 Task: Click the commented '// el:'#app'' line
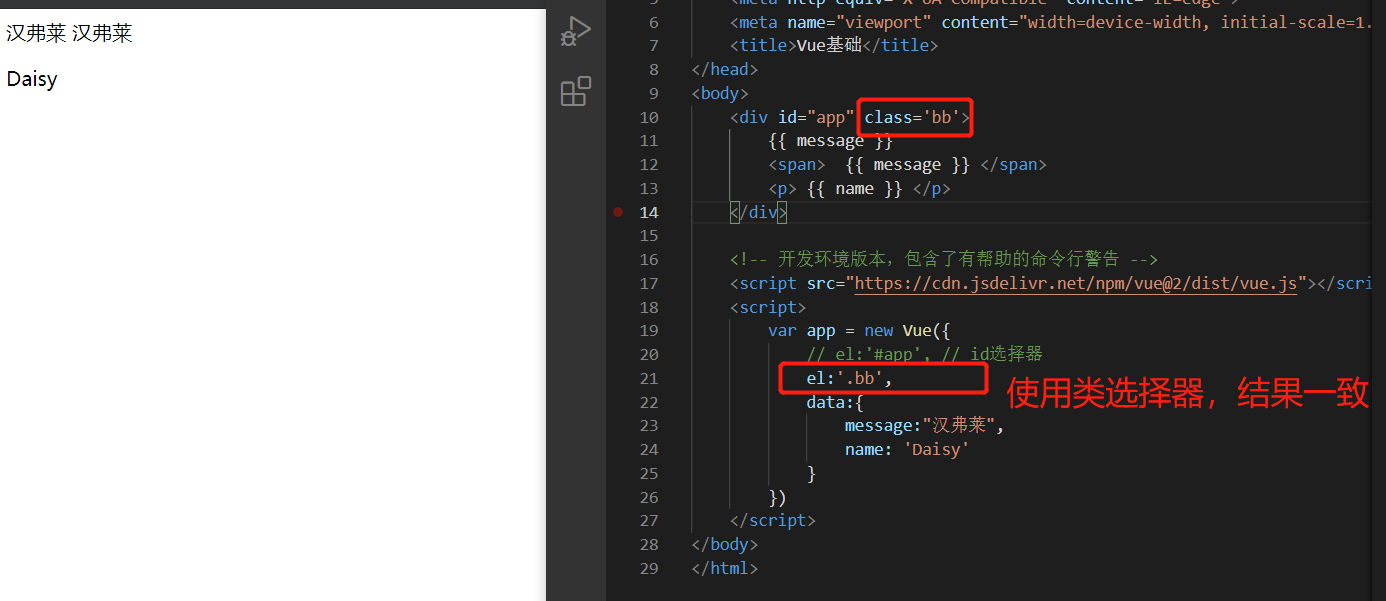click(x=925, y=354)
